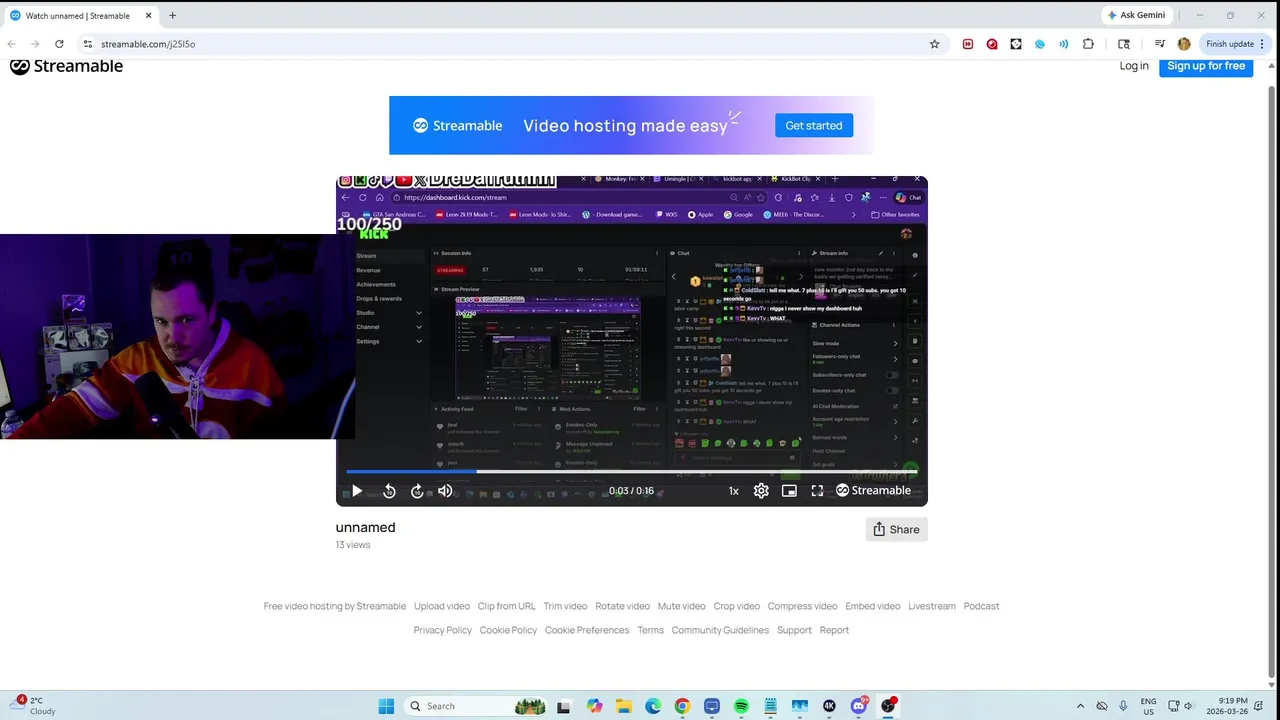Click the address bar URL
This screenshot has height=720, width=1280.
click(148, 44)
